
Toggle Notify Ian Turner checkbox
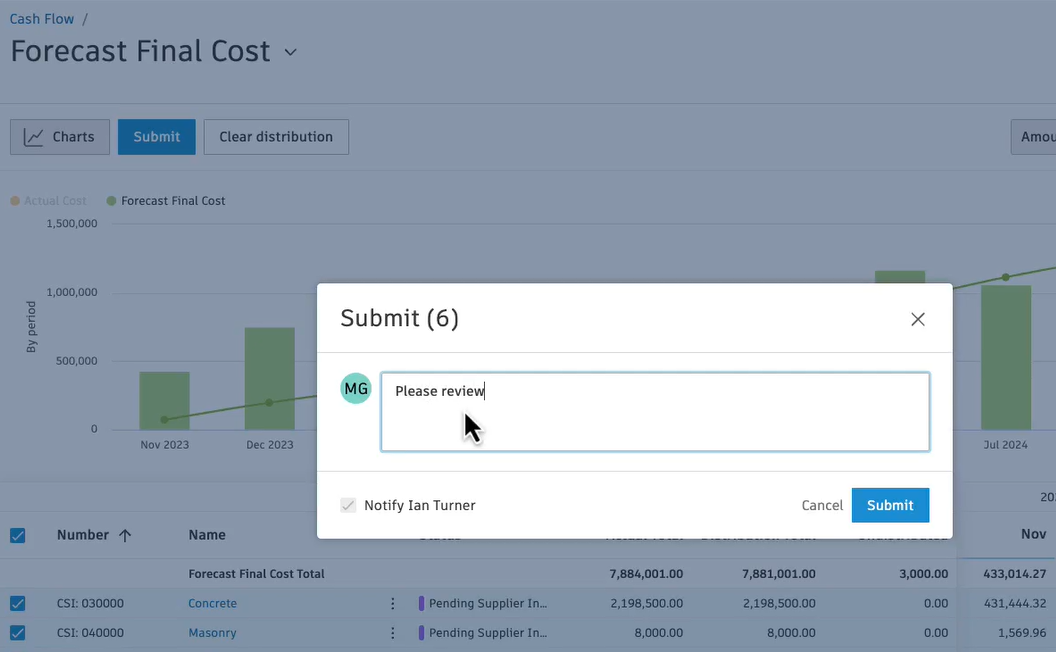click(348, 505)
